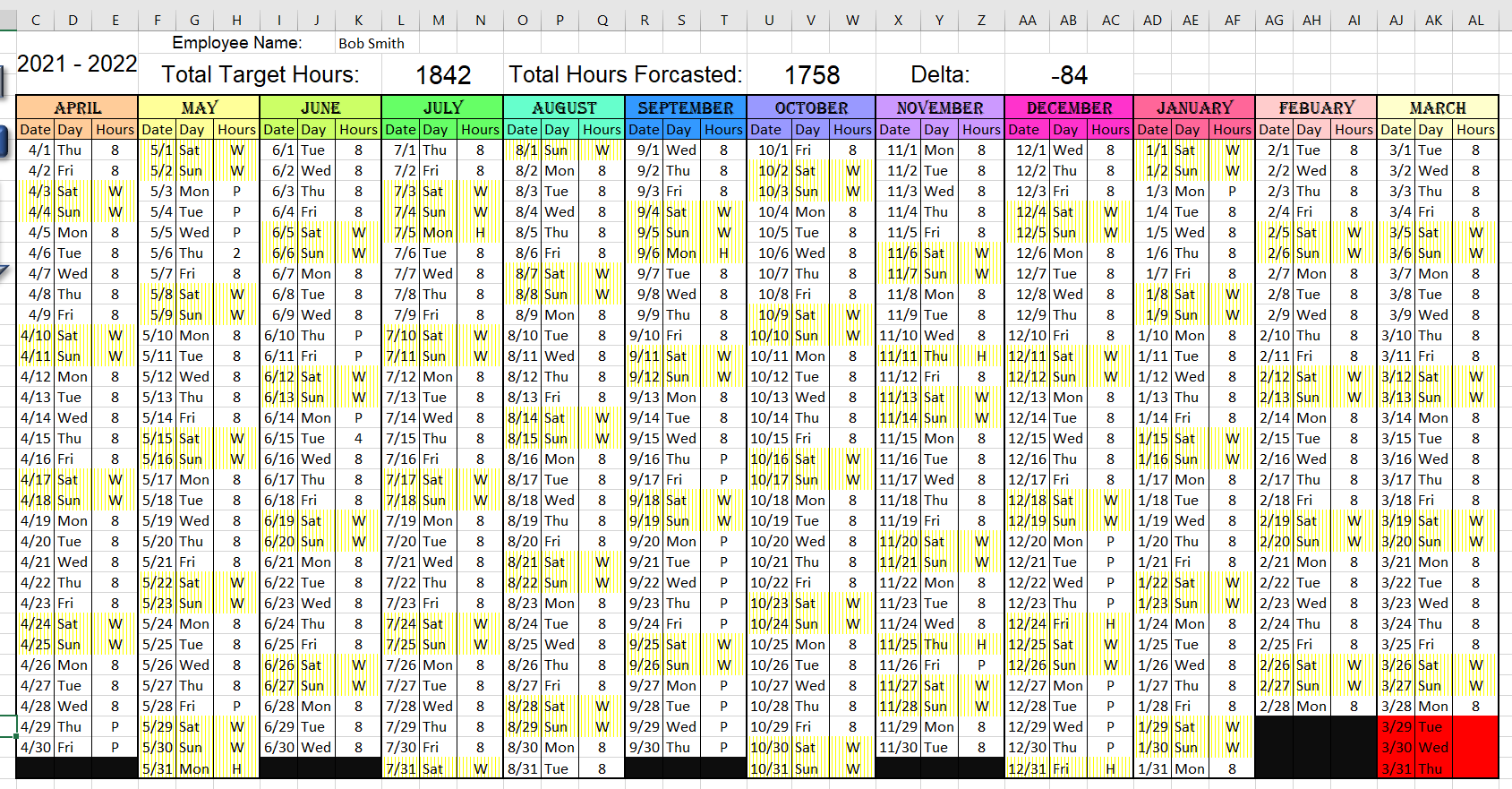The height and width of the screenshot is (789, 1512).
Task: Click the APRIL month header cell
Action: 77,107
